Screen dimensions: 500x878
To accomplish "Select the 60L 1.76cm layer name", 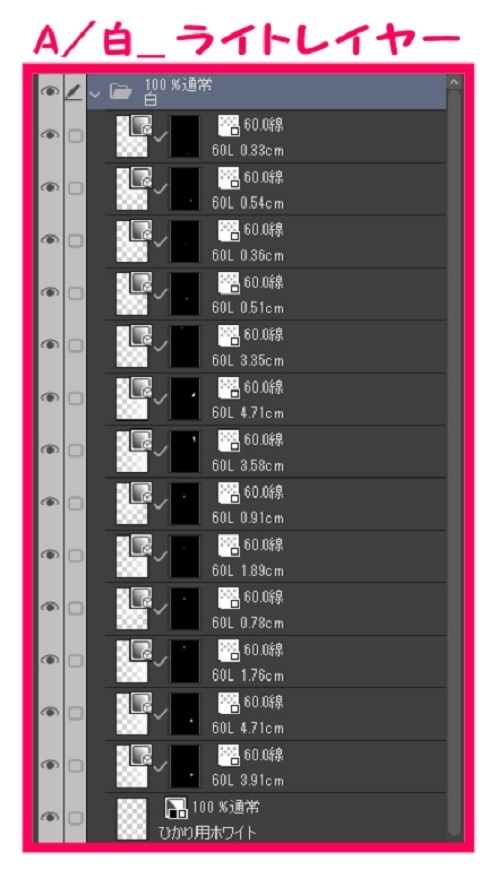I will [x=247, y=675].
